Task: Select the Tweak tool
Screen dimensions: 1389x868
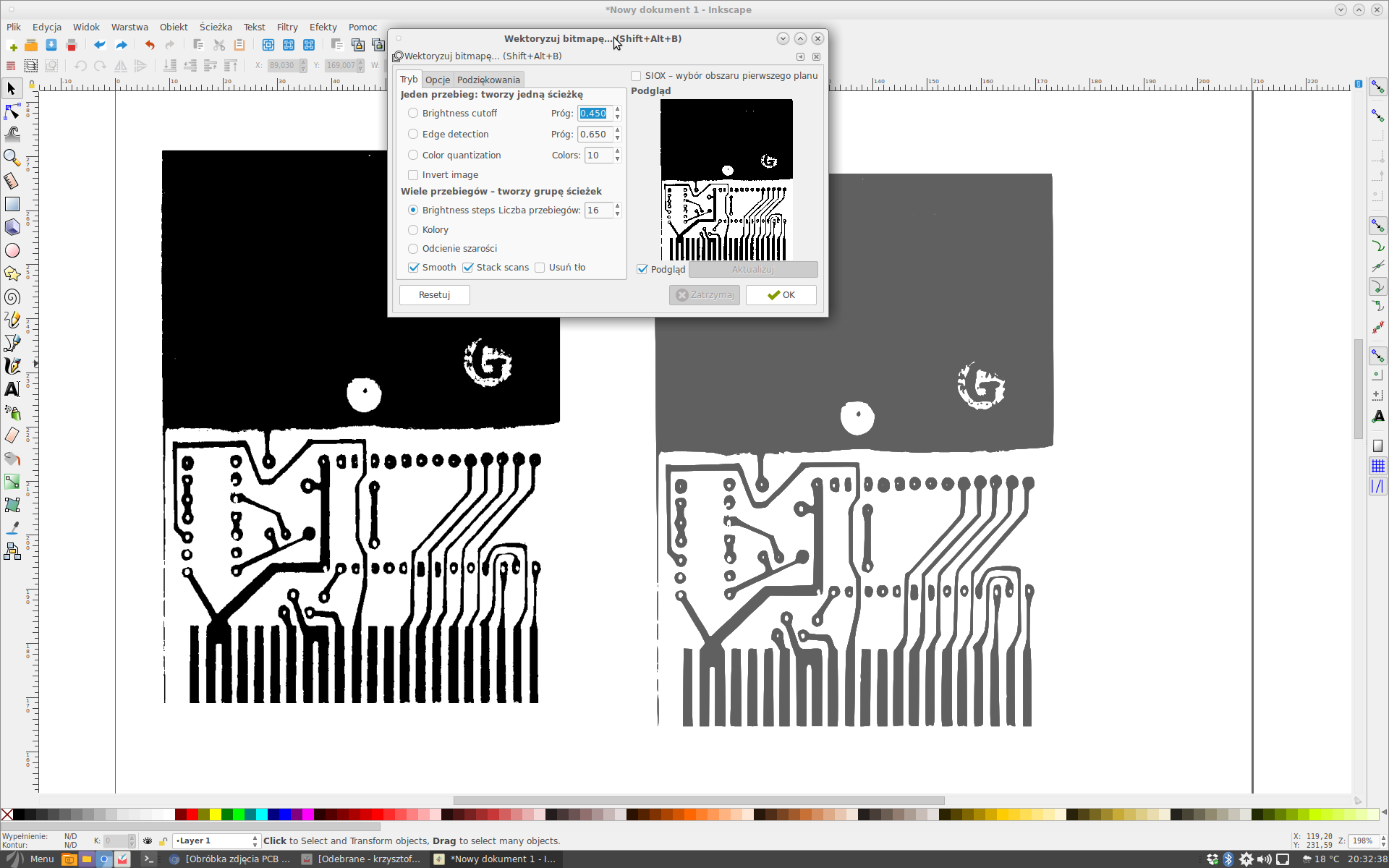Action: 12,135
